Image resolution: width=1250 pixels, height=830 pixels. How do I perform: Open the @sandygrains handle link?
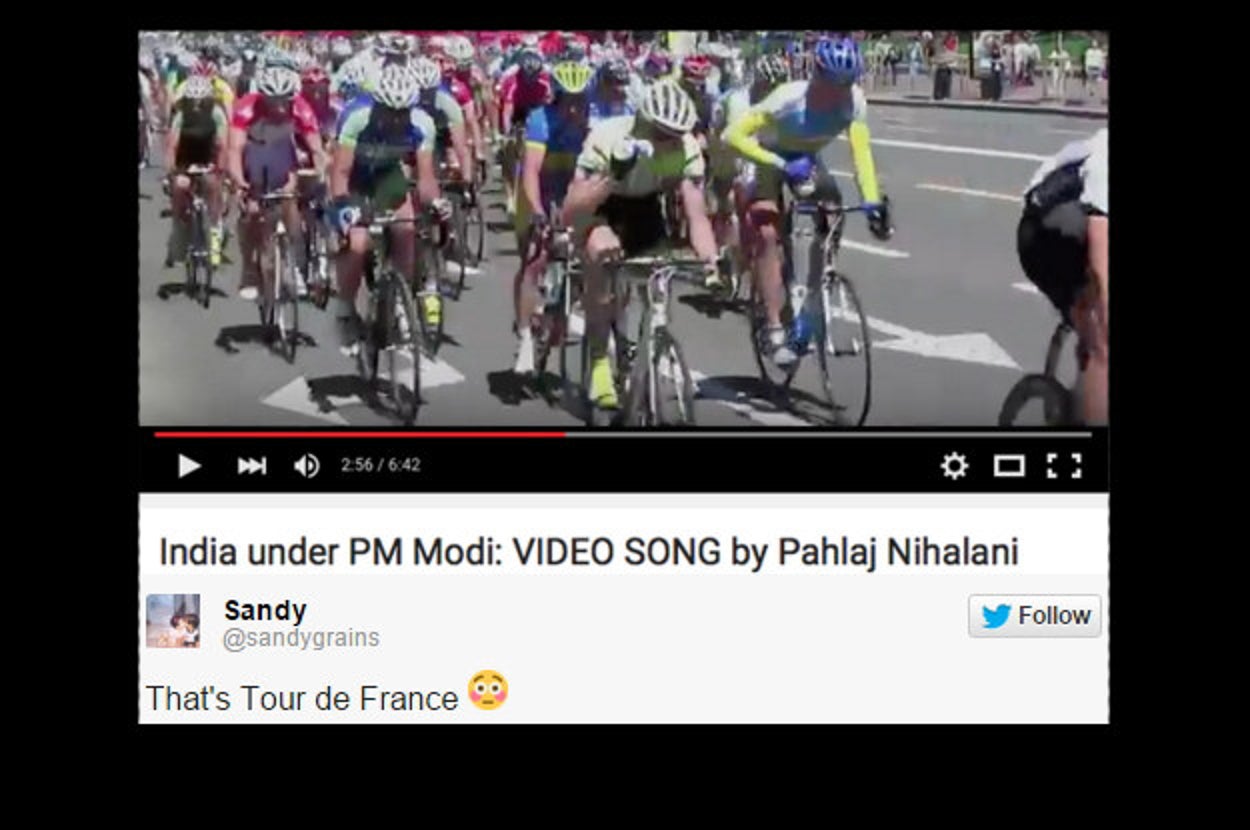[301, 639]
